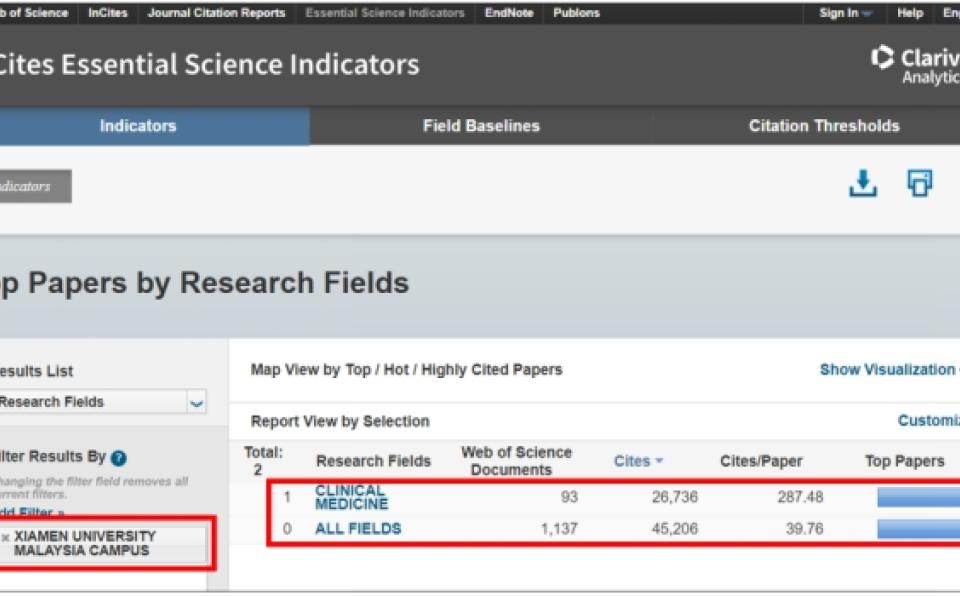Screen dimensions: 960x596
Task: Click the Help link in top bar
Action: tap(910, 13)
